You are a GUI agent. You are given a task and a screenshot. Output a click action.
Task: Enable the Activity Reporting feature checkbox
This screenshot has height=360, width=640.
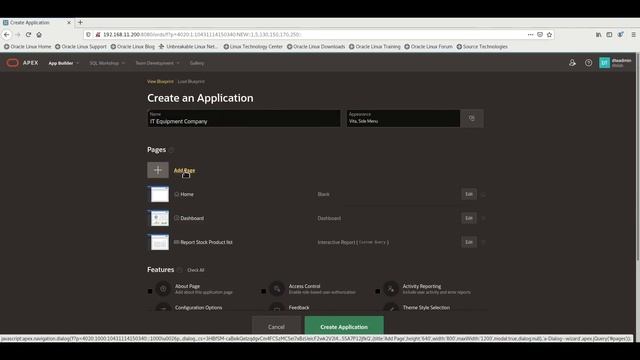378,291
